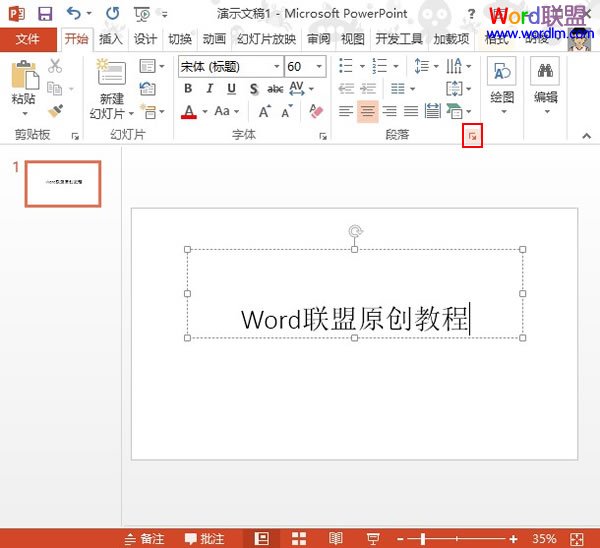This screenshot has height=548, width=600.
Task: Create a new slide with 新建幻灯片
Action: tap(111, 89)
